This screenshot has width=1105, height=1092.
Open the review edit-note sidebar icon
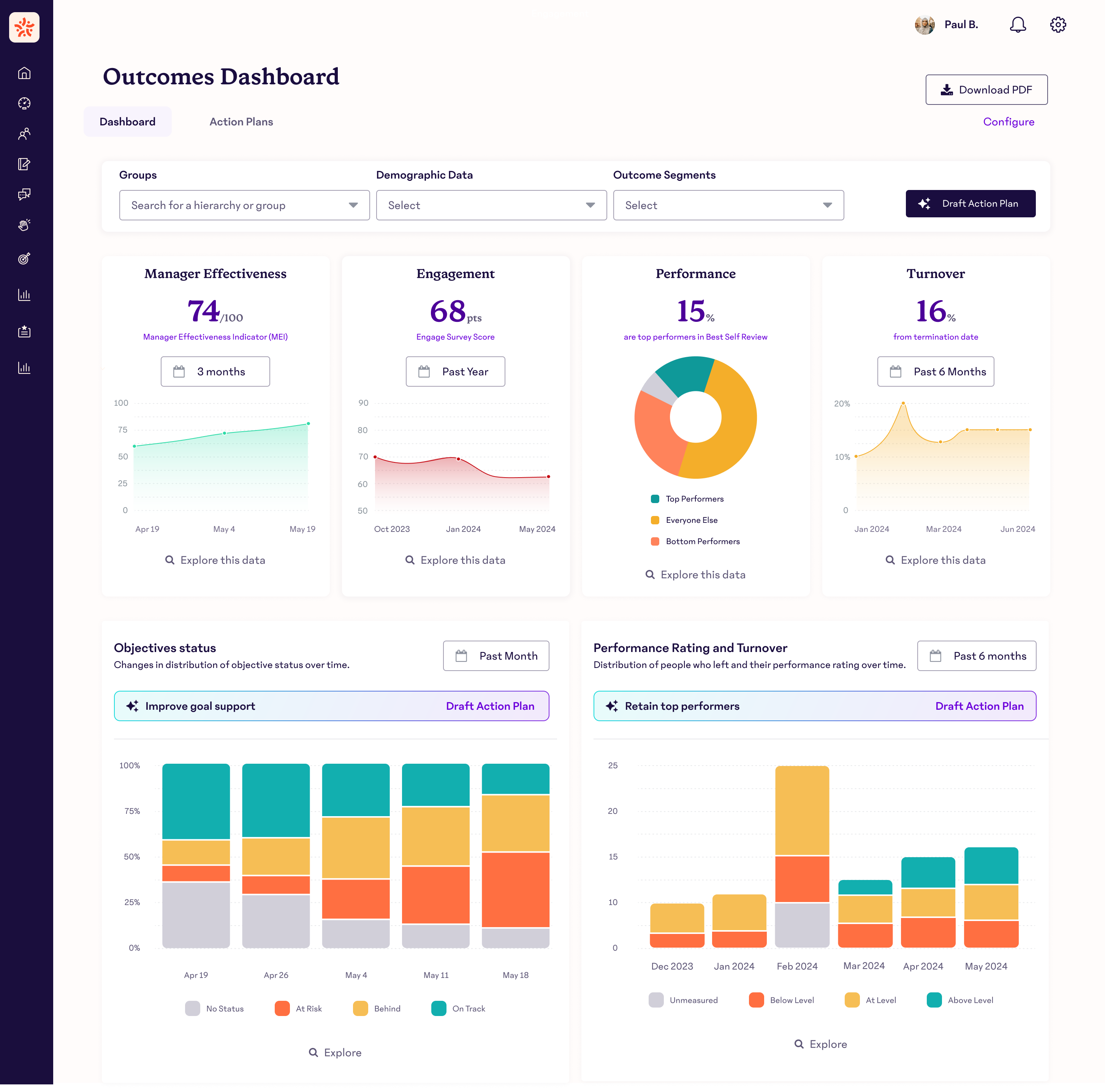pyautogui.click(x=24, y=164)
